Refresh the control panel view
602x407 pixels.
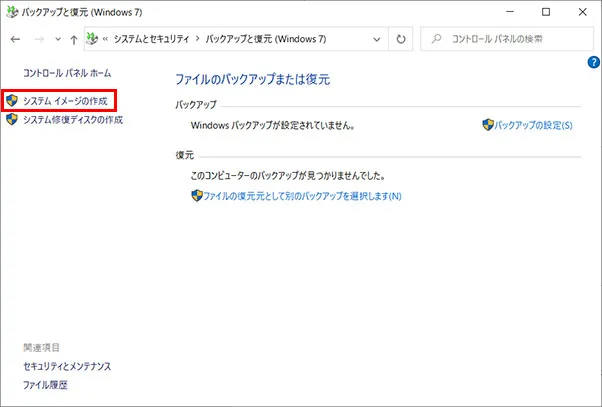tap(401, 39)
